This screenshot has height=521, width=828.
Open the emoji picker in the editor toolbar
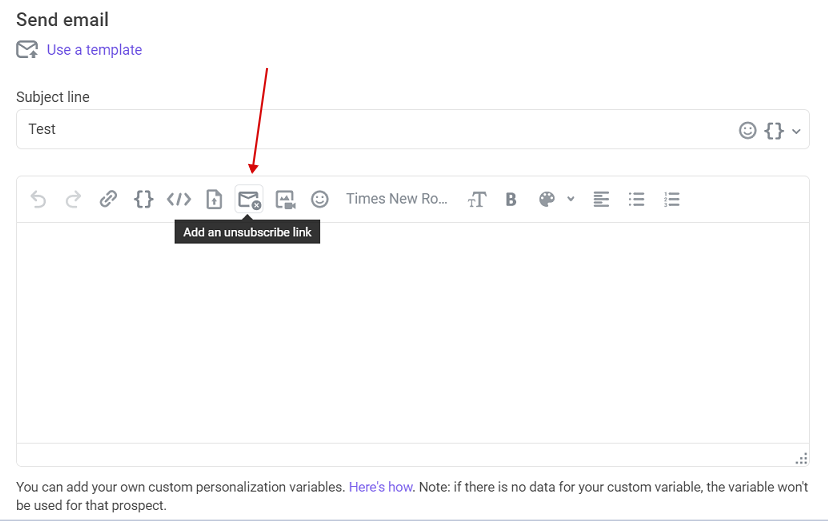(x=319, y=199)
